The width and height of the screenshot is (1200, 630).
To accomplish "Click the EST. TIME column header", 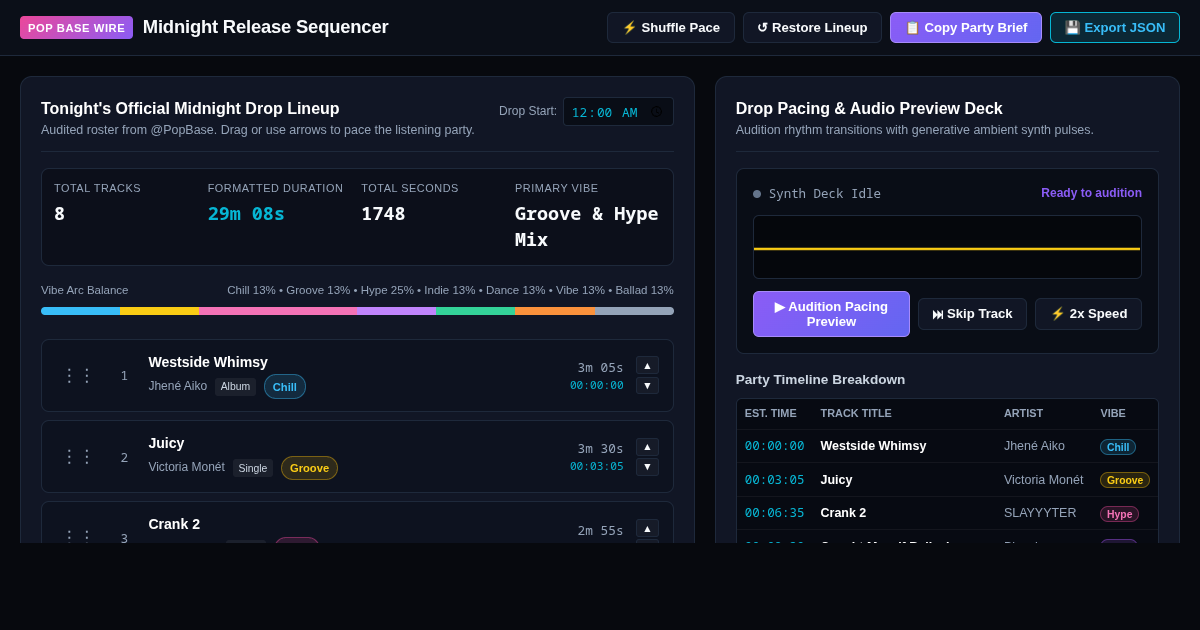I will point(771,413).
